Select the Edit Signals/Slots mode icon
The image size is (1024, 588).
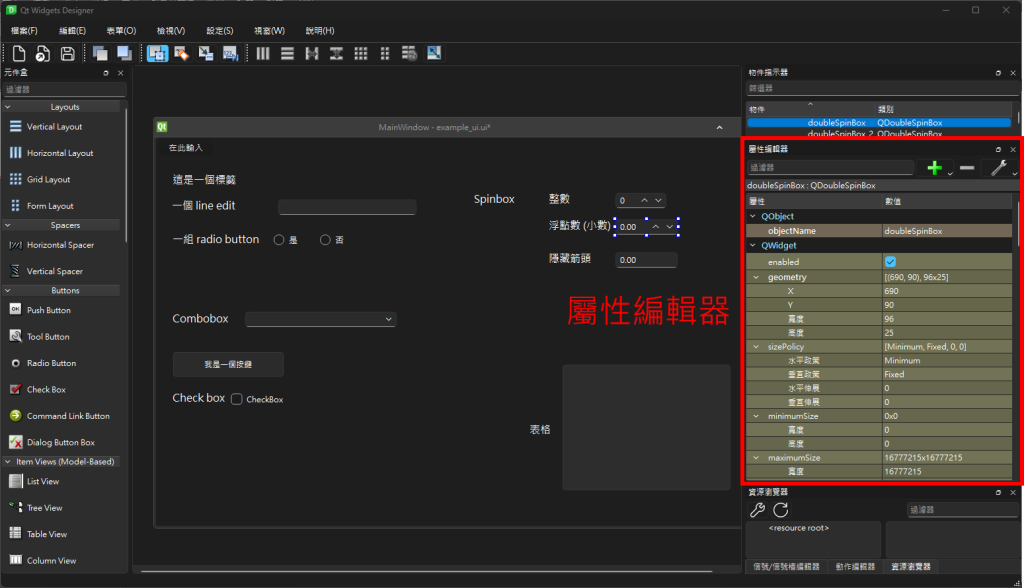pyautogui.click(x=182, y=54)
